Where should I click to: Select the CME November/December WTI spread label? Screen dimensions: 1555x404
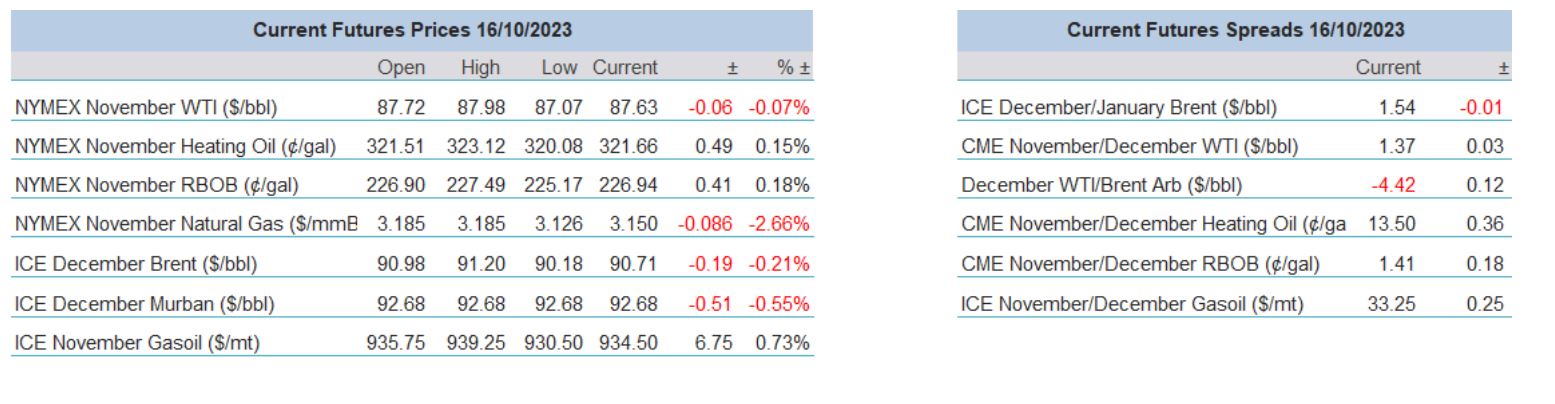pos(1129,146)
